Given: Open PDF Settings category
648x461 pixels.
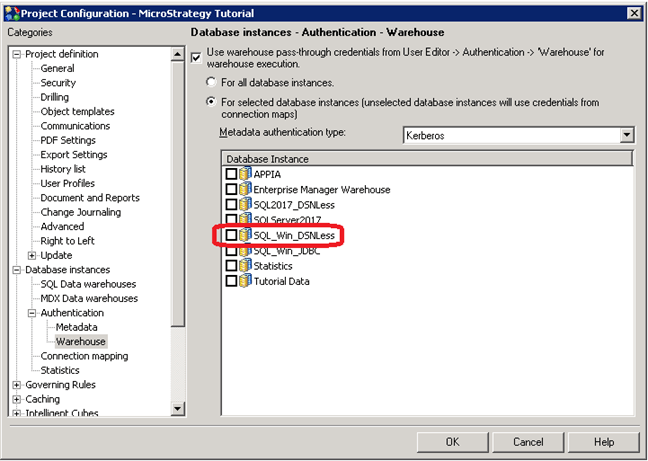Looking at the screenshot, I should coord(68,140).
